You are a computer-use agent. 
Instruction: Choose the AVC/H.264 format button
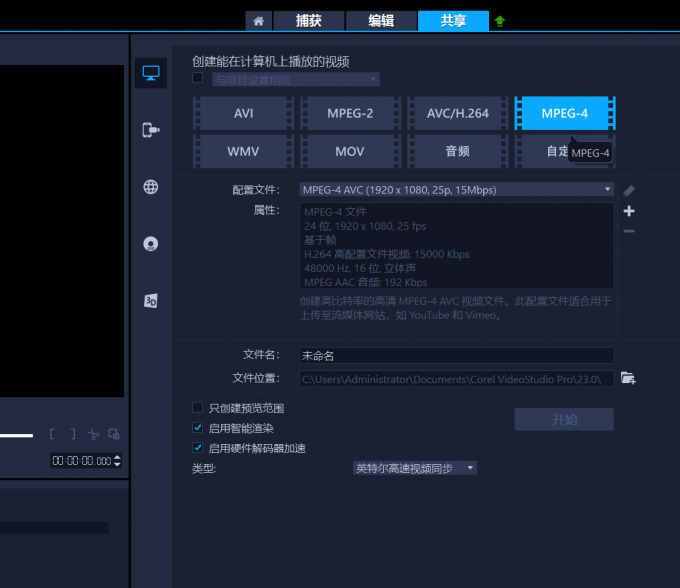point(458,113)
